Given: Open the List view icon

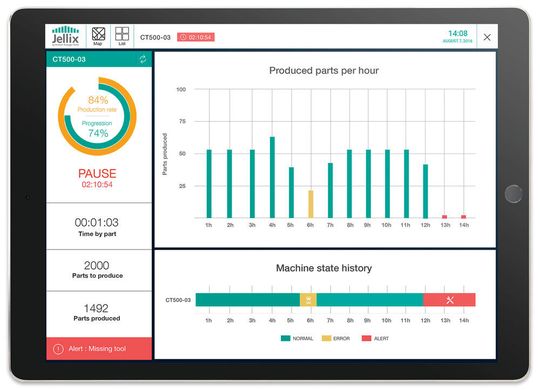Looking at the screenshot, I should point(122,36).
